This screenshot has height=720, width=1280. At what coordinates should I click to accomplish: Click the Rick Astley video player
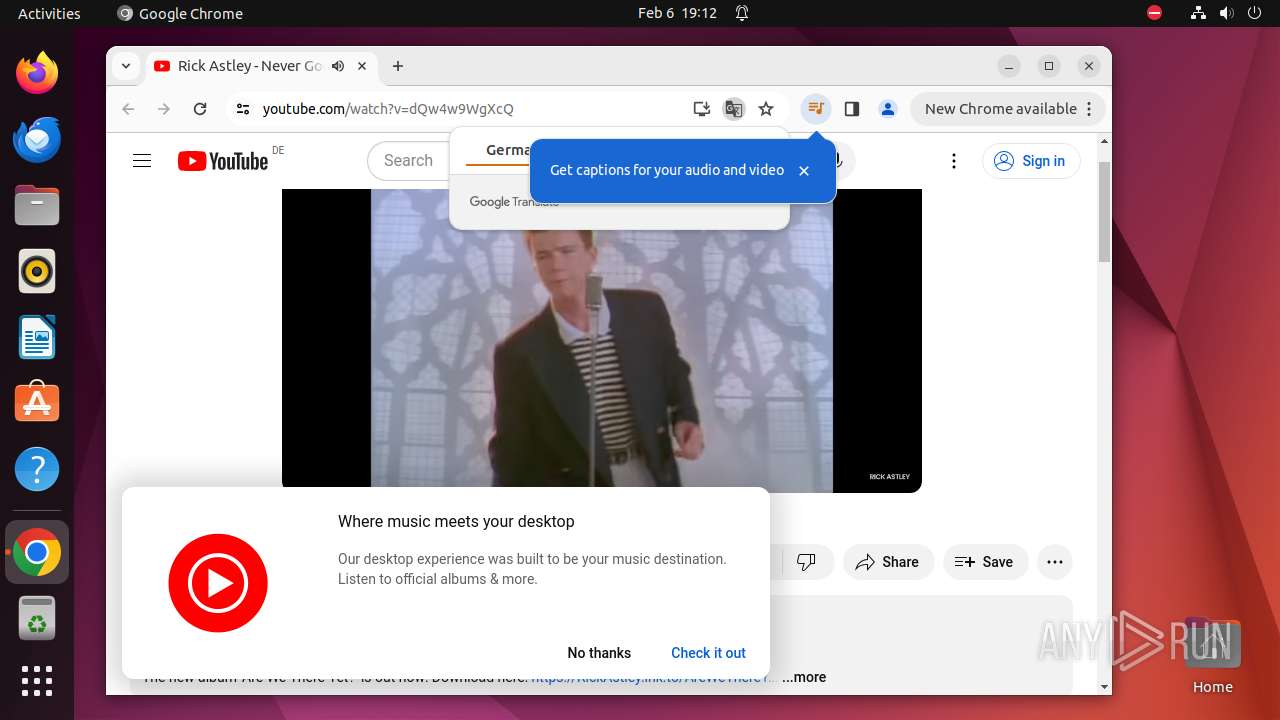click(x=602, y=340)
